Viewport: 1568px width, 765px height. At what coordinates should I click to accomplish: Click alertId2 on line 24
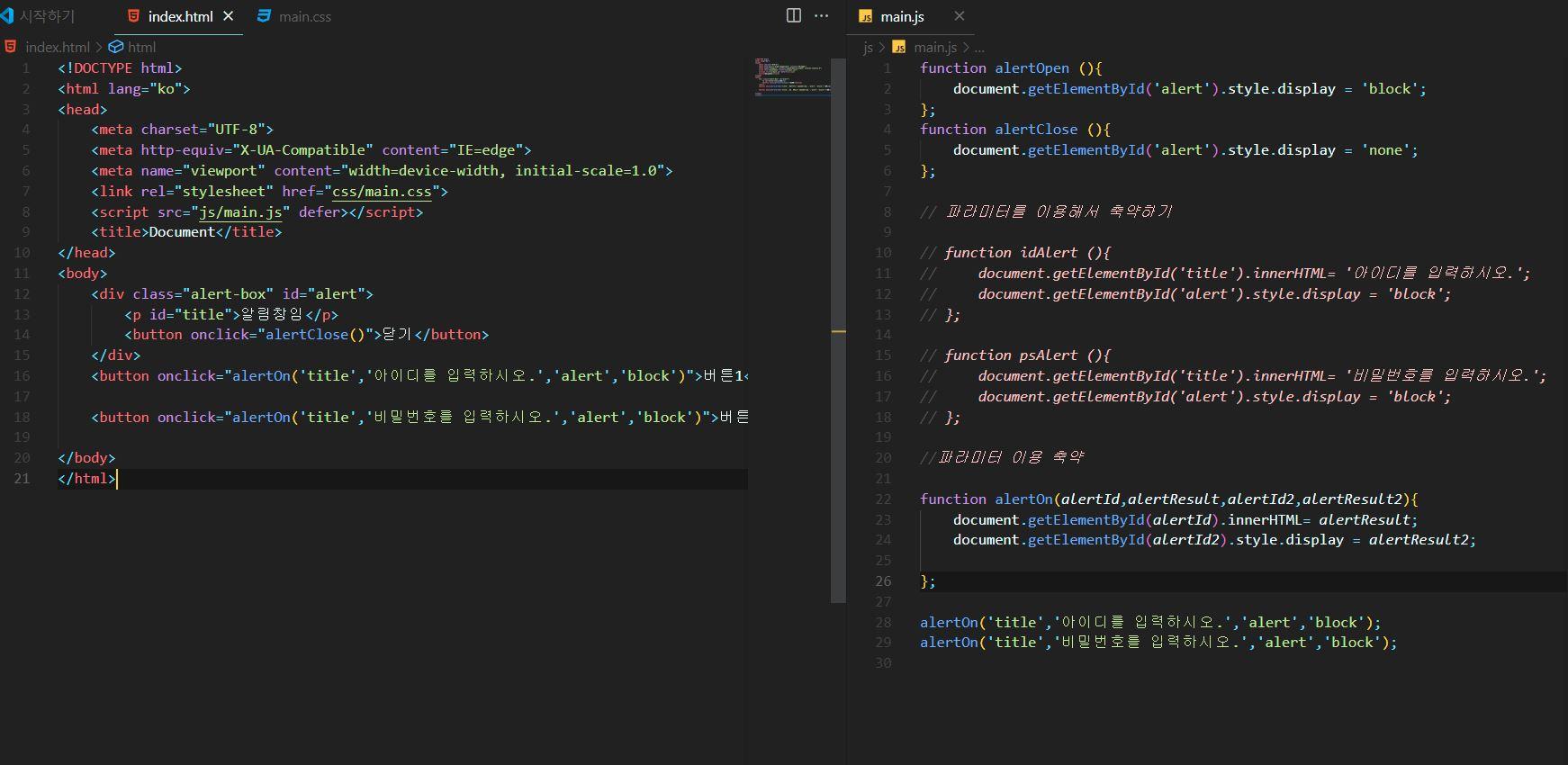[1185, 539]
